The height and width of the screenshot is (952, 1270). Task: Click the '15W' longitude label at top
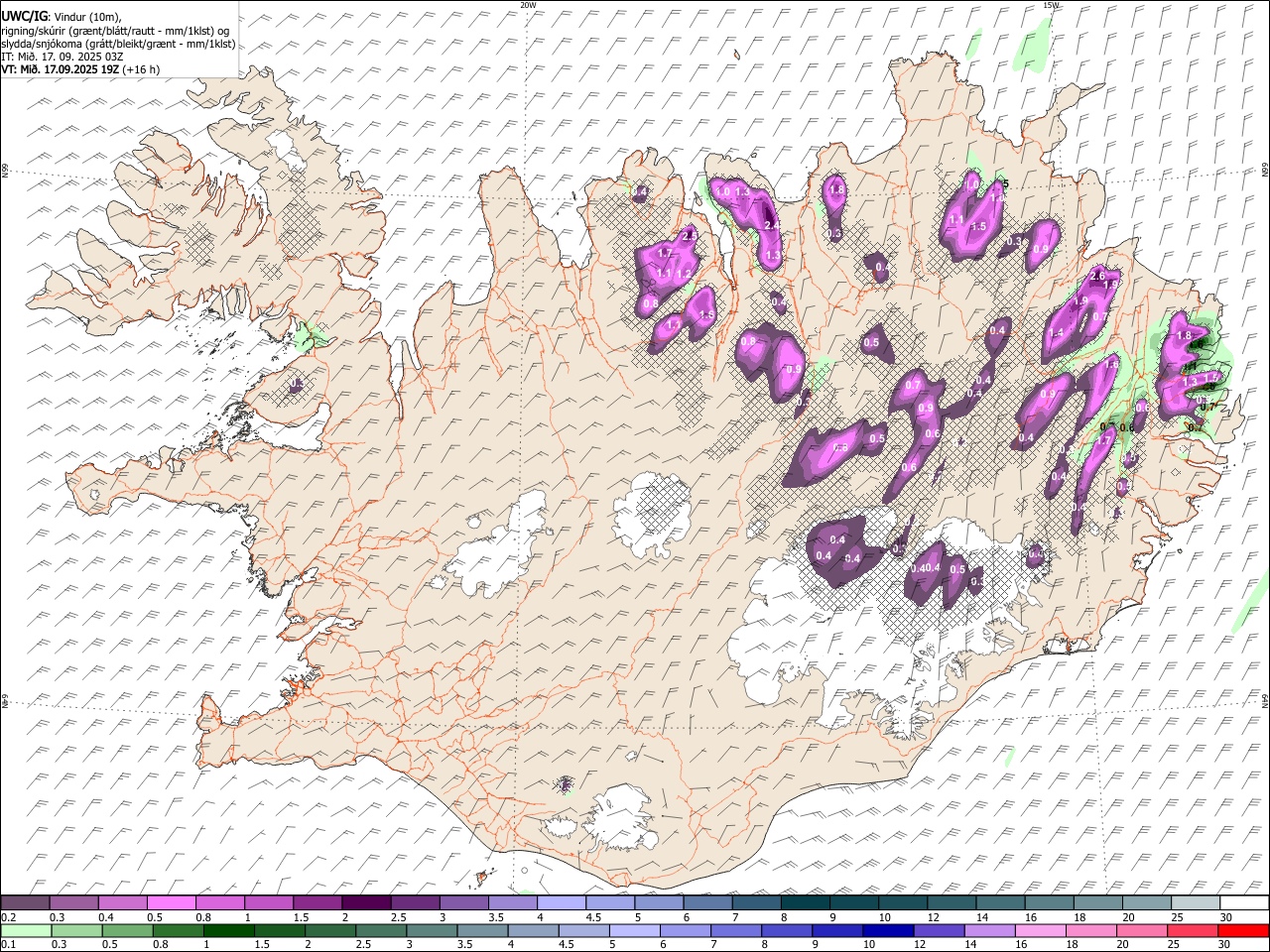click(1051, 5)
